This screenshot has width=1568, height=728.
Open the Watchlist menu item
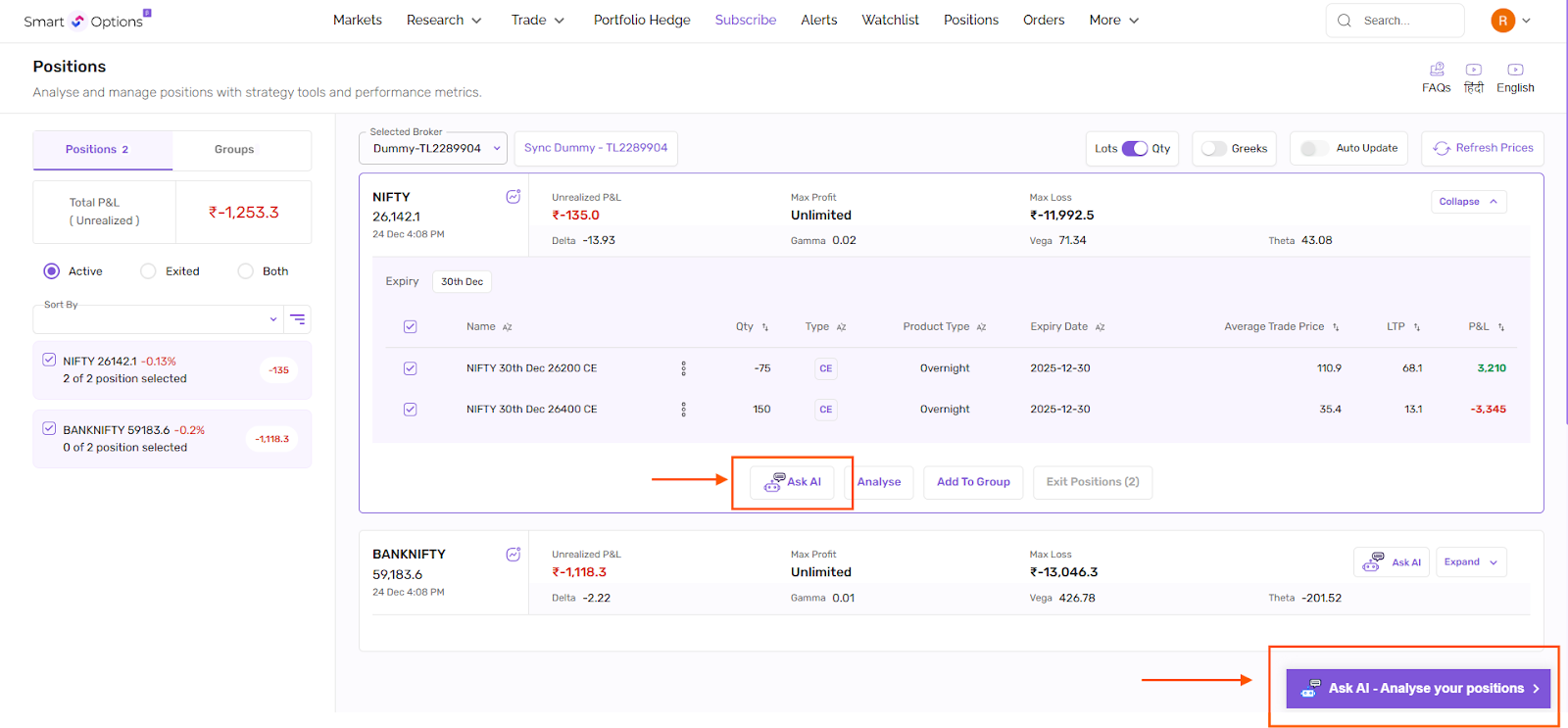click(x=890, y=21)
